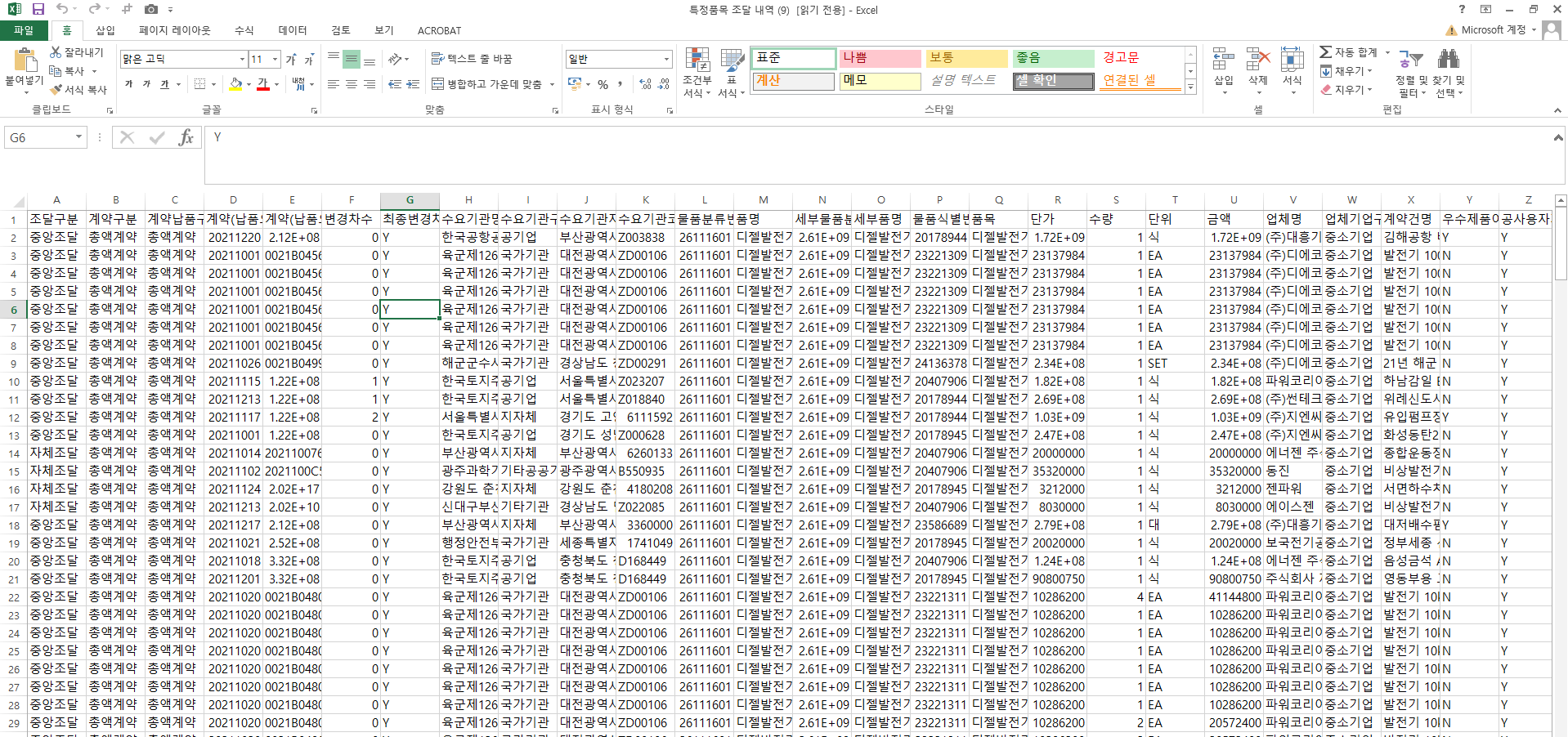This screenshot has height=737, width=1568.
Task: Click the Insert cells (삽입) icon
Action: click(1224, 60)
